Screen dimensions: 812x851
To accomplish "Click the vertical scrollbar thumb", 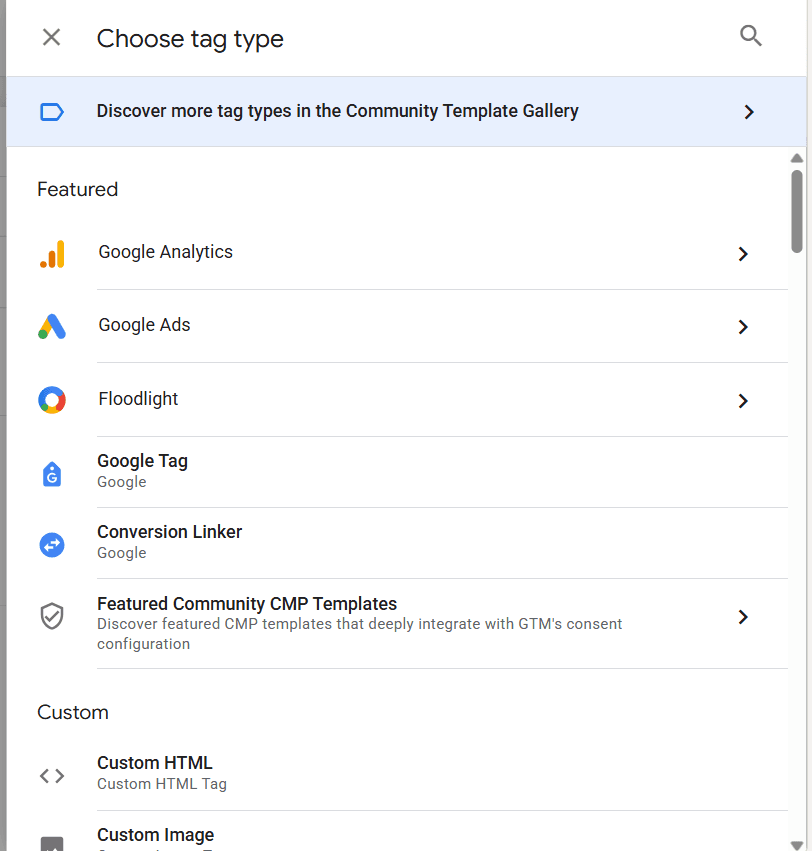I will click(797, 210).
